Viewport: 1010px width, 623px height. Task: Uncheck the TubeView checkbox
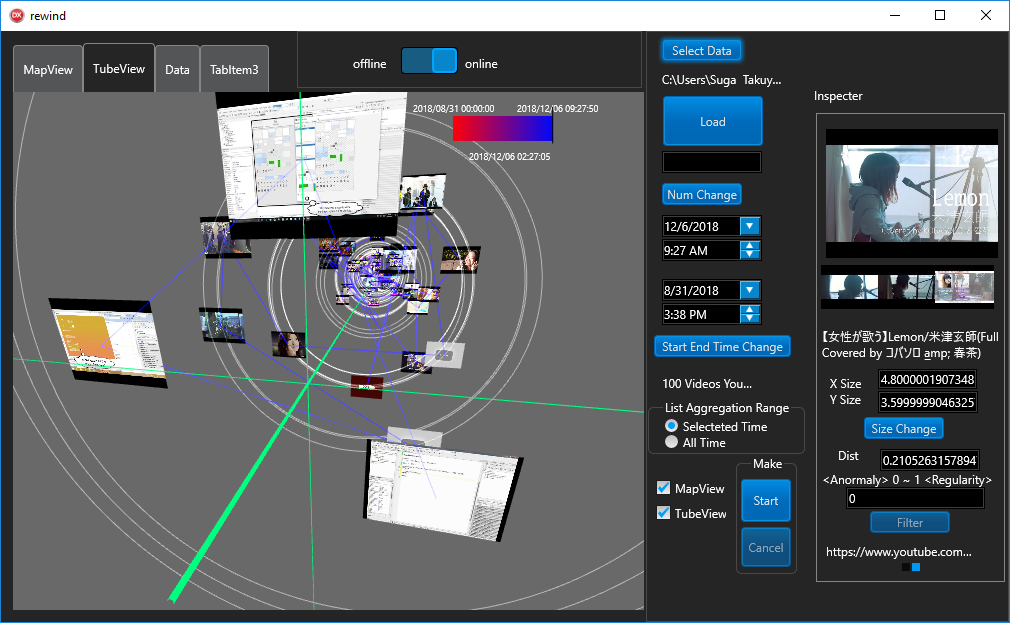tap(663, 513)
